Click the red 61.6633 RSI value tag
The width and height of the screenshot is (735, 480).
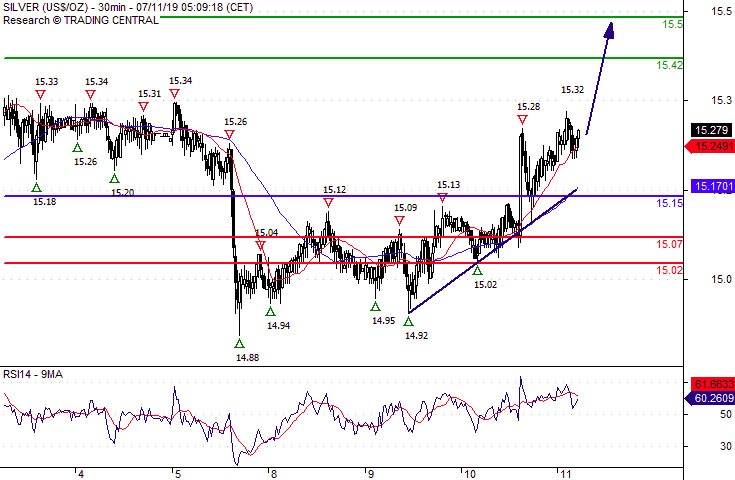tap(713, 384)
